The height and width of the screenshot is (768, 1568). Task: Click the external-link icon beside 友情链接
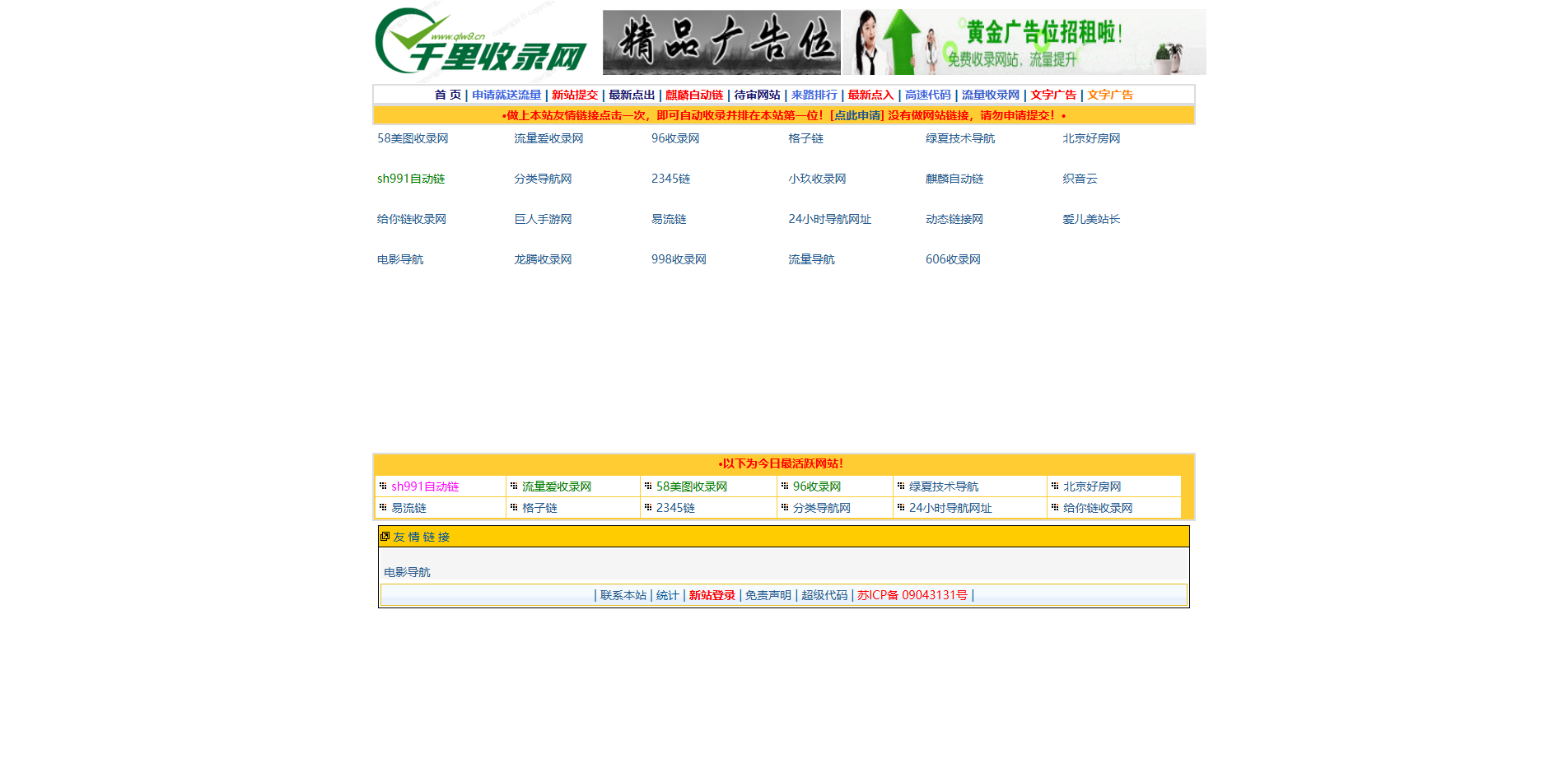tap(385, 537)
